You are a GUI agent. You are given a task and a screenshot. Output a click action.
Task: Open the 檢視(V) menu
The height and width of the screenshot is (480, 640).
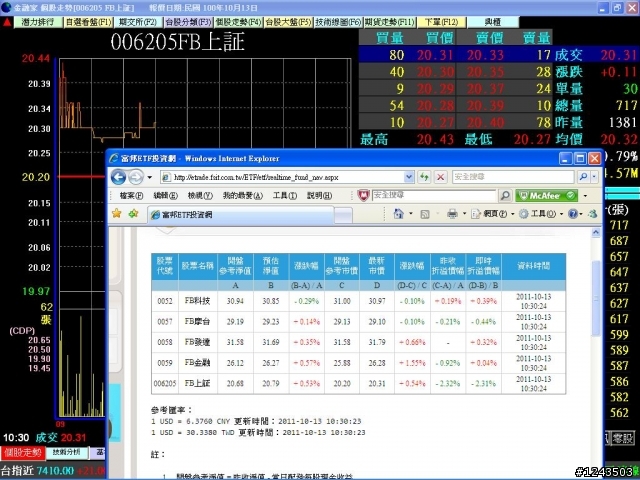(200, 196)
